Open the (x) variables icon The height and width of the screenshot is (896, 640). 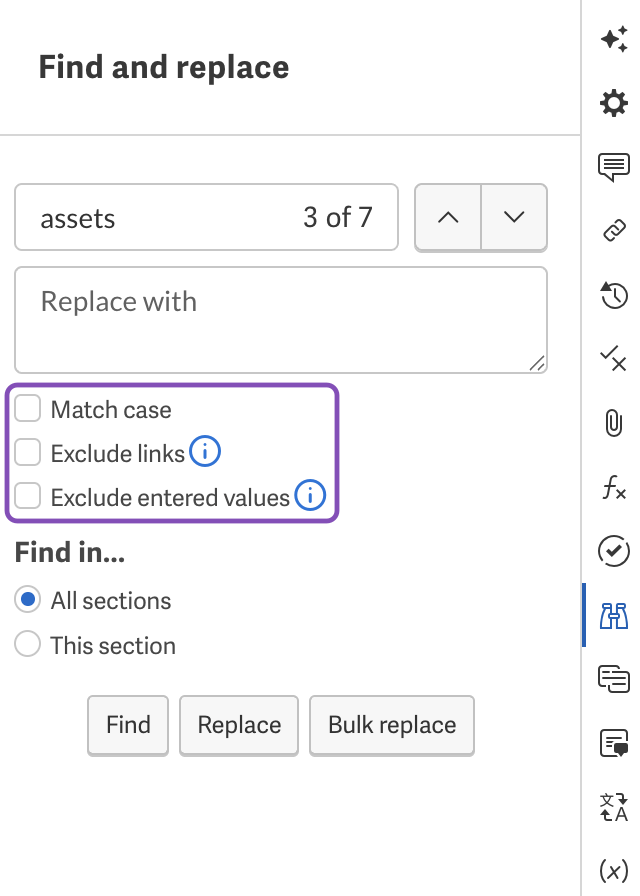pyautogui.click(x=614, y=871)
